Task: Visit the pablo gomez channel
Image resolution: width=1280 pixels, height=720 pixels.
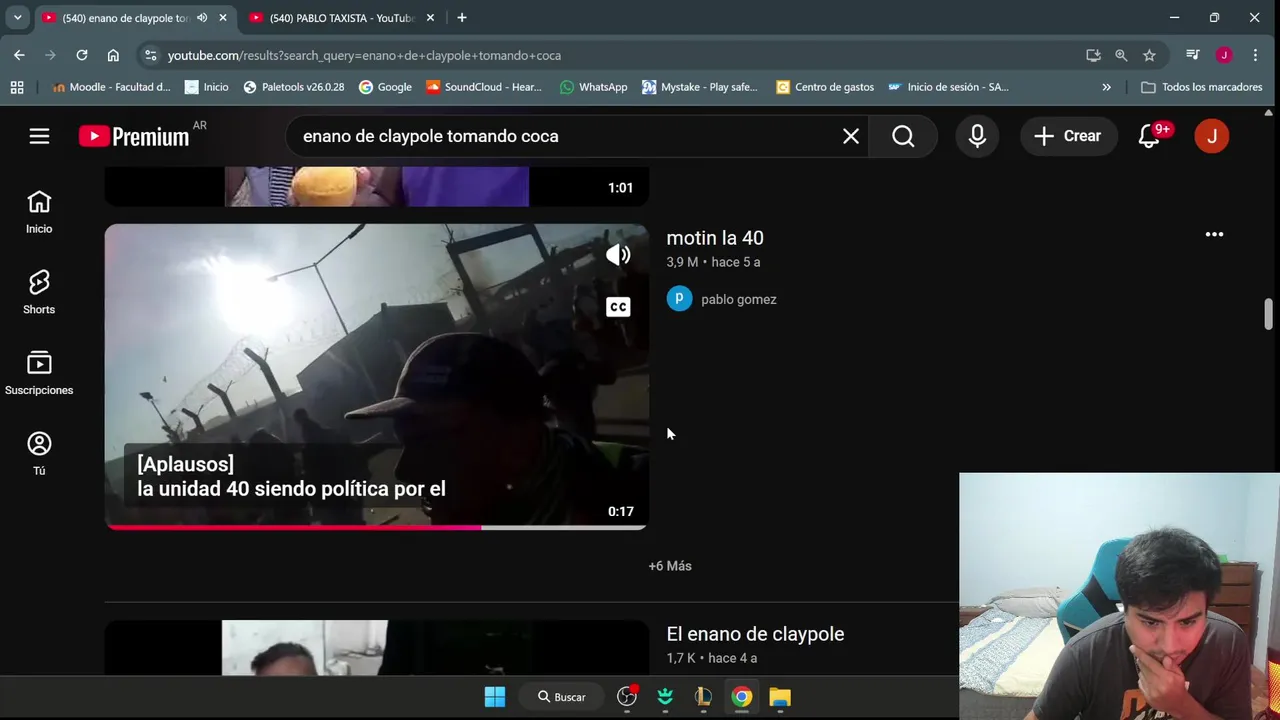Action: pyautogui.click(x=738, y=299)
